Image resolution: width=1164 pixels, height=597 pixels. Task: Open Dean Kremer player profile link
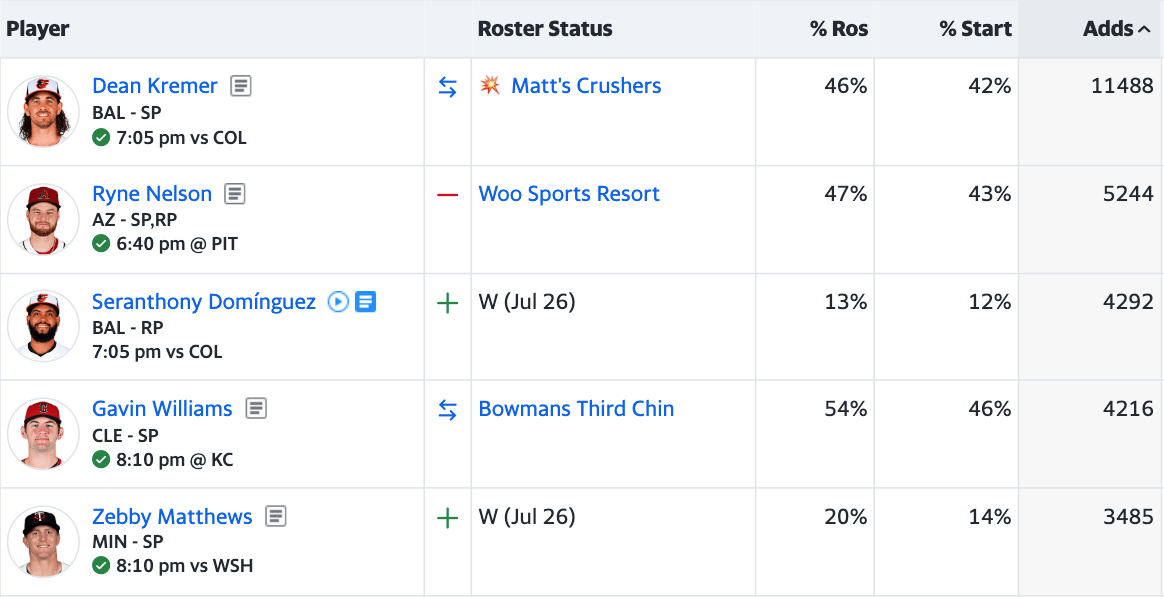(154, 86)
